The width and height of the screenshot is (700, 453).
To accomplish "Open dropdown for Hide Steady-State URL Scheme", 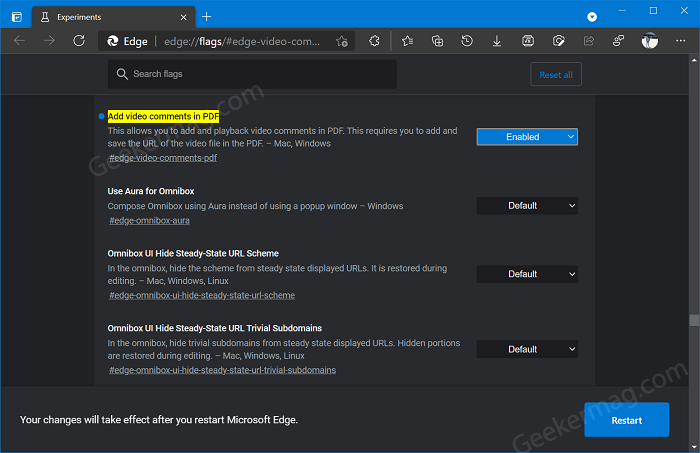I will point(527,274).
